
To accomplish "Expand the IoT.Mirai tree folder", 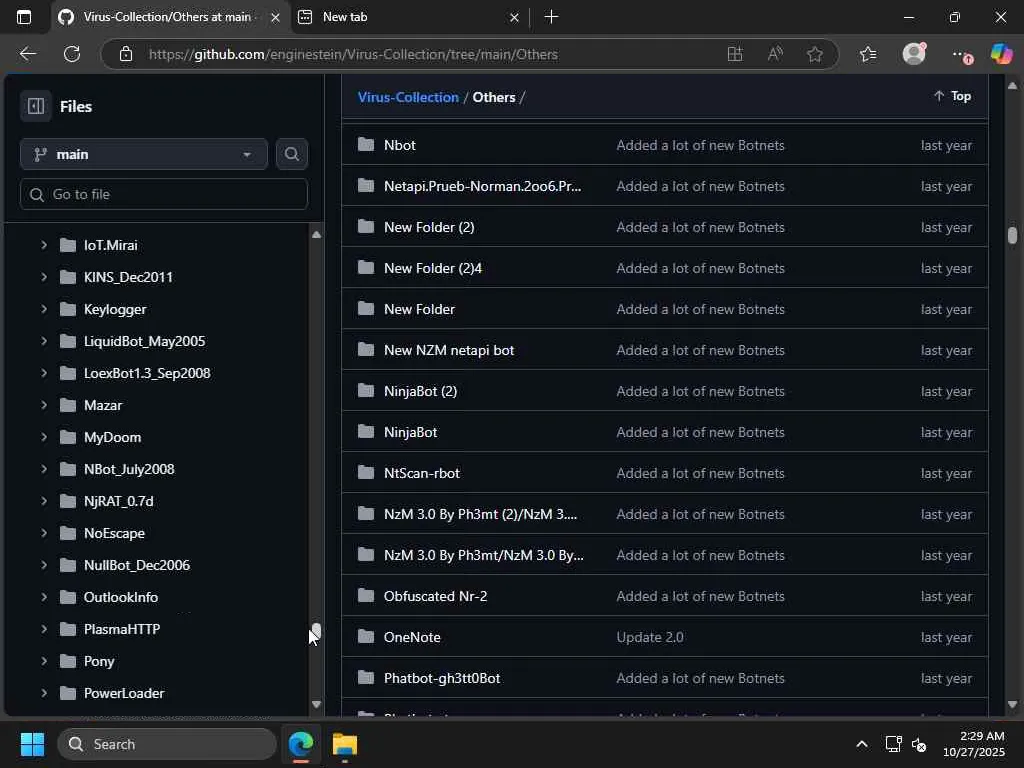I will tap(44, 245).
